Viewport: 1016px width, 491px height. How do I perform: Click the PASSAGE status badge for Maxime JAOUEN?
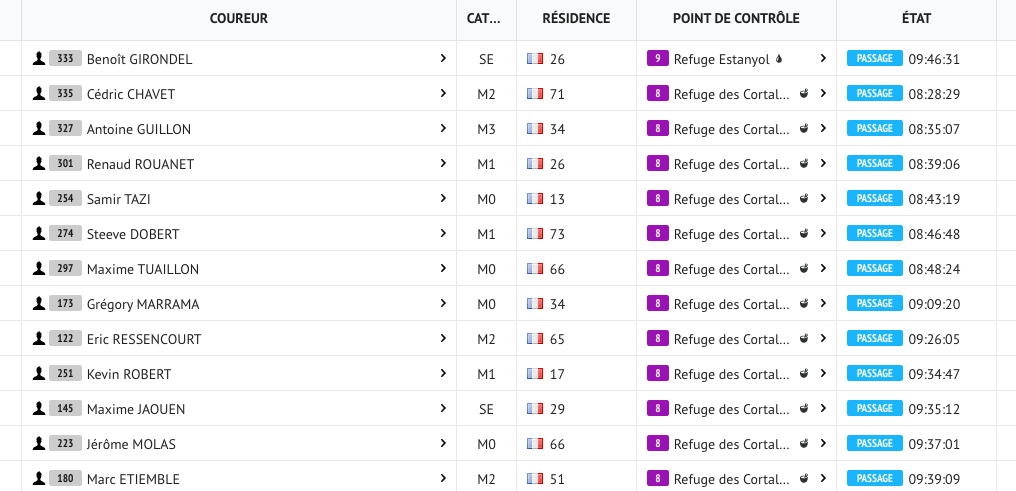(x=874, y=409)
